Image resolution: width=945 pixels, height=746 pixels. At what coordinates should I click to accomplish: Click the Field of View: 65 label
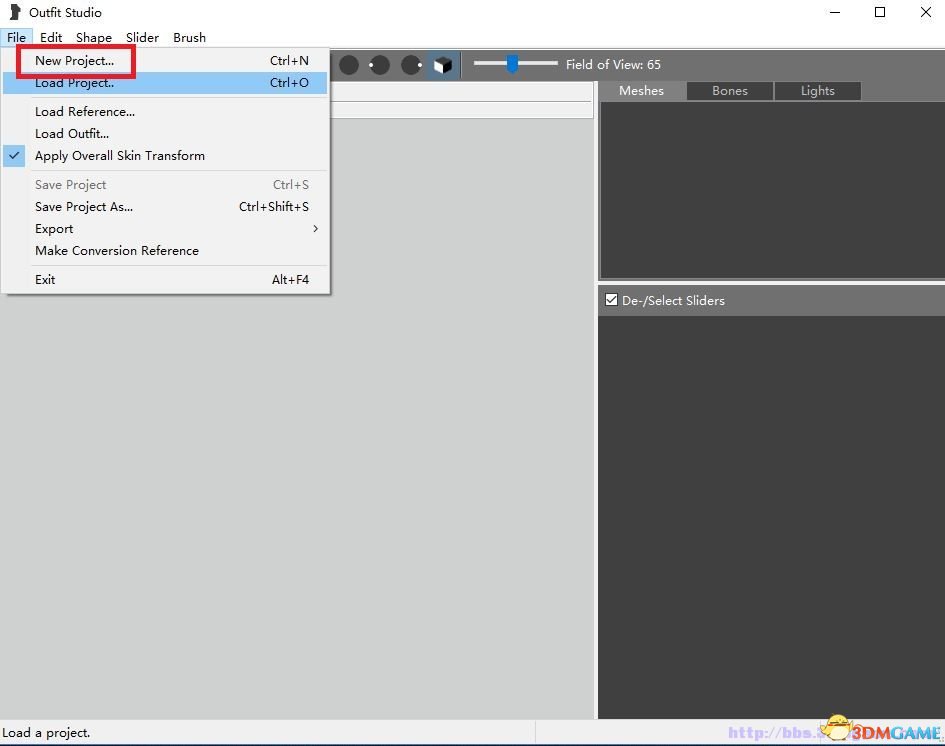[613, 64]
